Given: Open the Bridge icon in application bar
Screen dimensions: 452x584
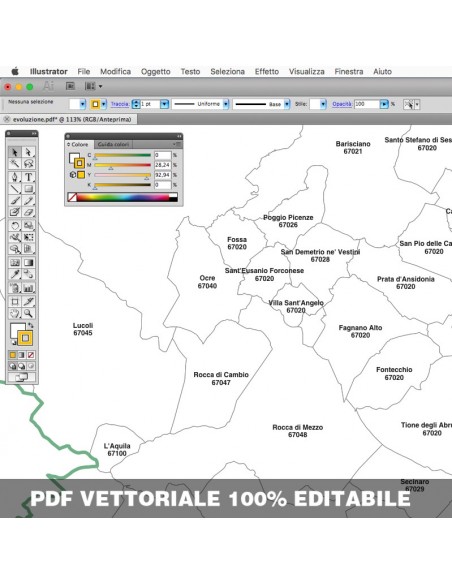Looking at the screenshot, I should pos(70,86).
